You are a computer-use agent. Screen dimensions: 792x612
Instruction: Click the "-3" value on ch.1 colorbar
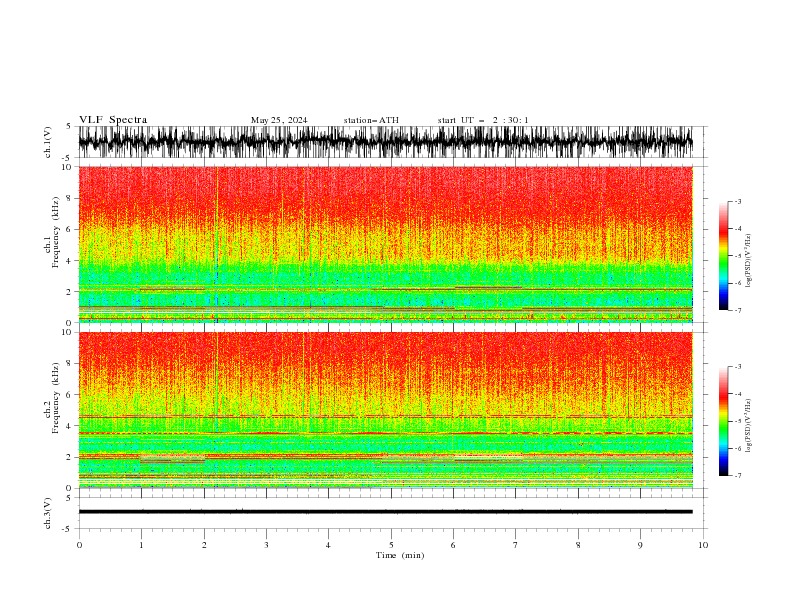pyautogui.click(x=738, y=201)
